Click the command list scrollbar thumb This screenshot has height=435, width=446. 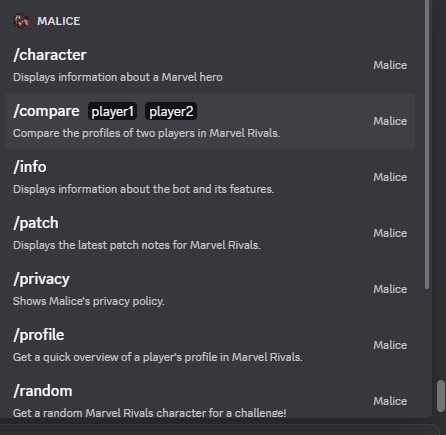point(427,144)
